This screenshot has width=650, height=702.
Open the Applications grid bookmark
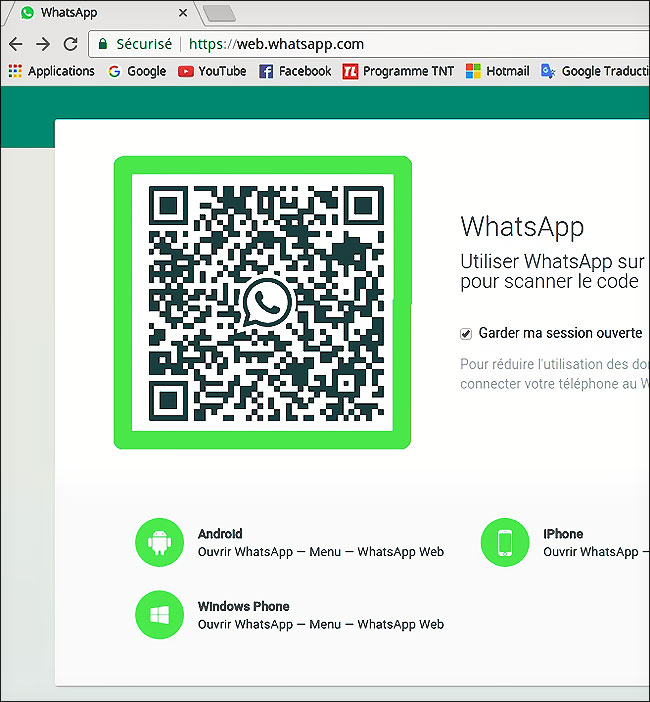[x=51, y=71]
